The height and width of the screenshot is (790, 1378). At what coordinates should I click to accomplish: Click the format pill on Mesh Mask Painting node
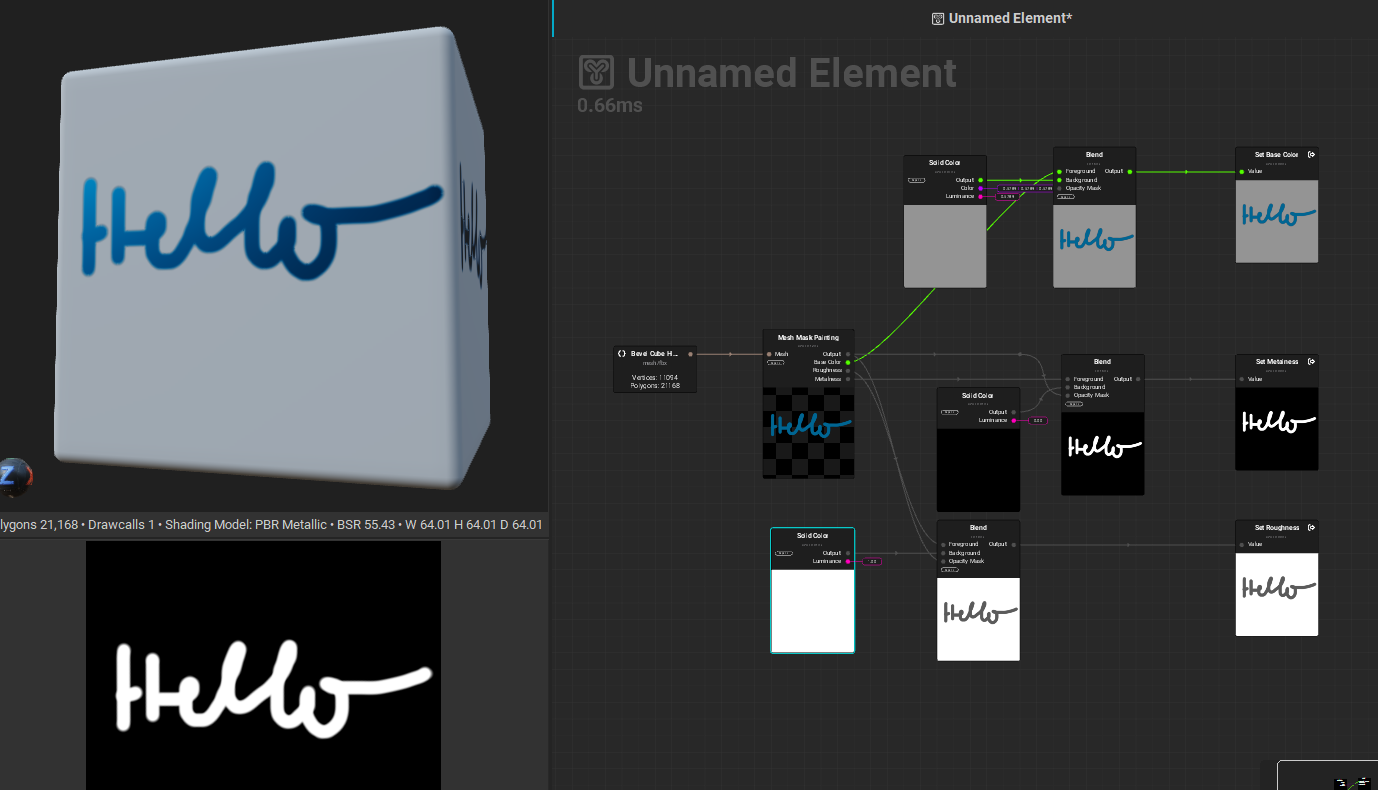click(776, 363)
